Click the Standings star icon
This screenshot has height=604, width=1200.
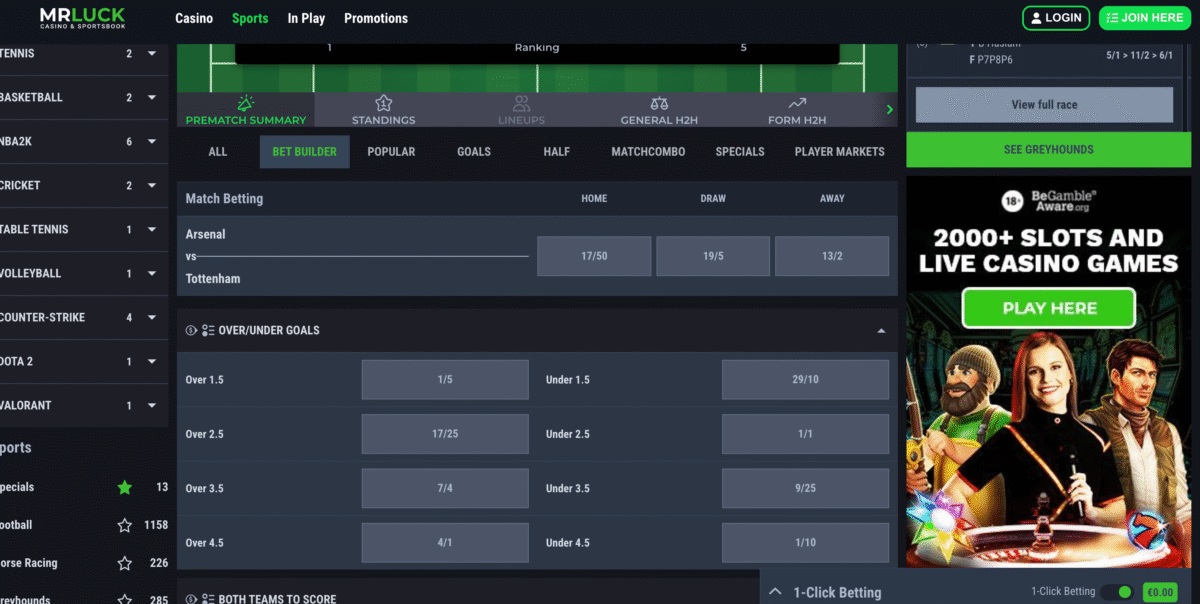pyautogui.click(x=383, y=103)
